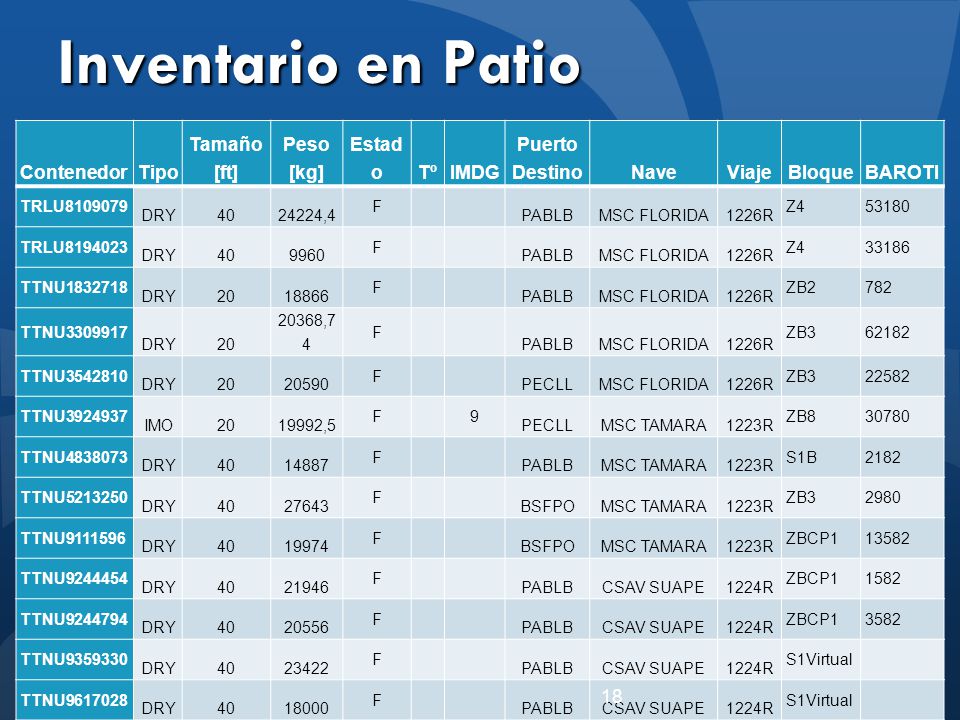Select BAROTI value 2980
Image resolution: width=960 pixels, height=720 pixels.
coord(882,497)
